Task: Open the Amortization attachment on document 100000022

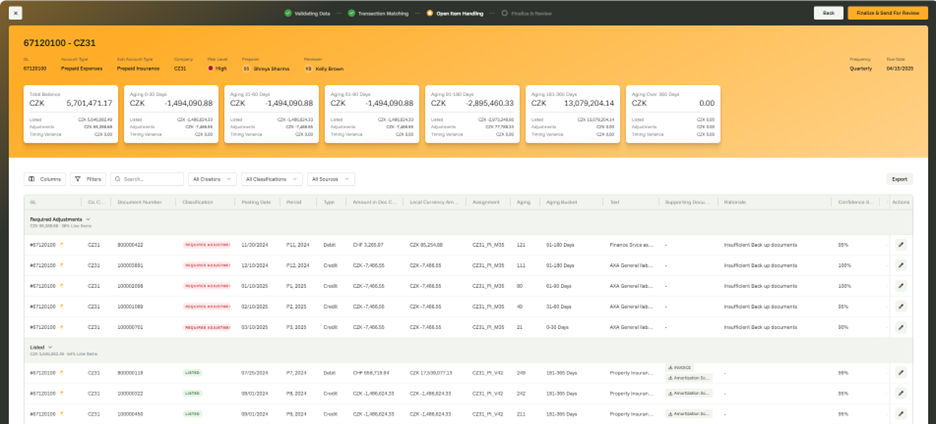Action: pyautogui.click(x=688, y=393)
